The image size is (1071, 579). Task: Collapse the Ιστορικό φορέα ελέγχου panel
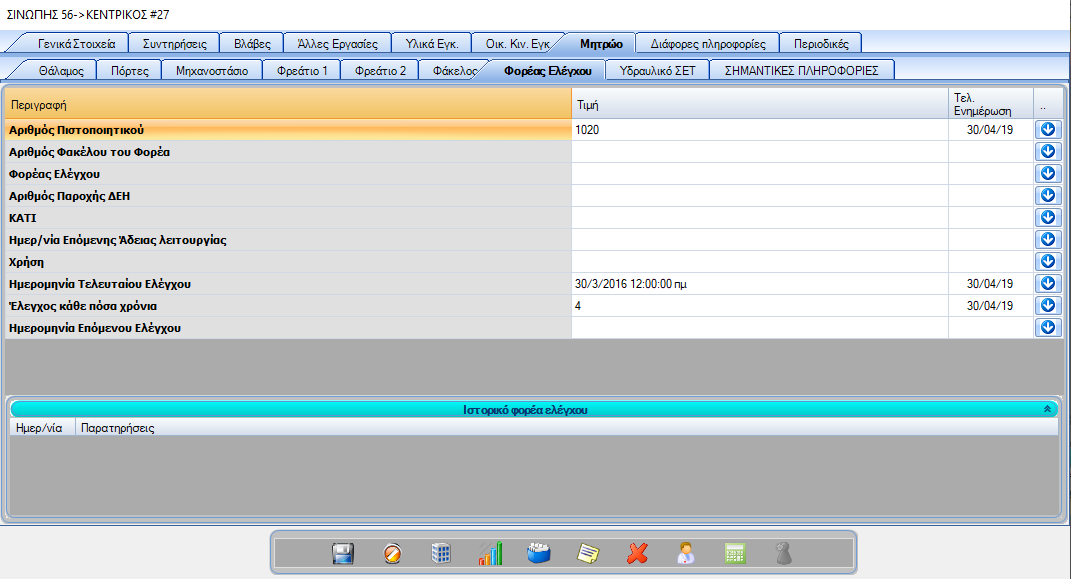tap(1047, 409)
